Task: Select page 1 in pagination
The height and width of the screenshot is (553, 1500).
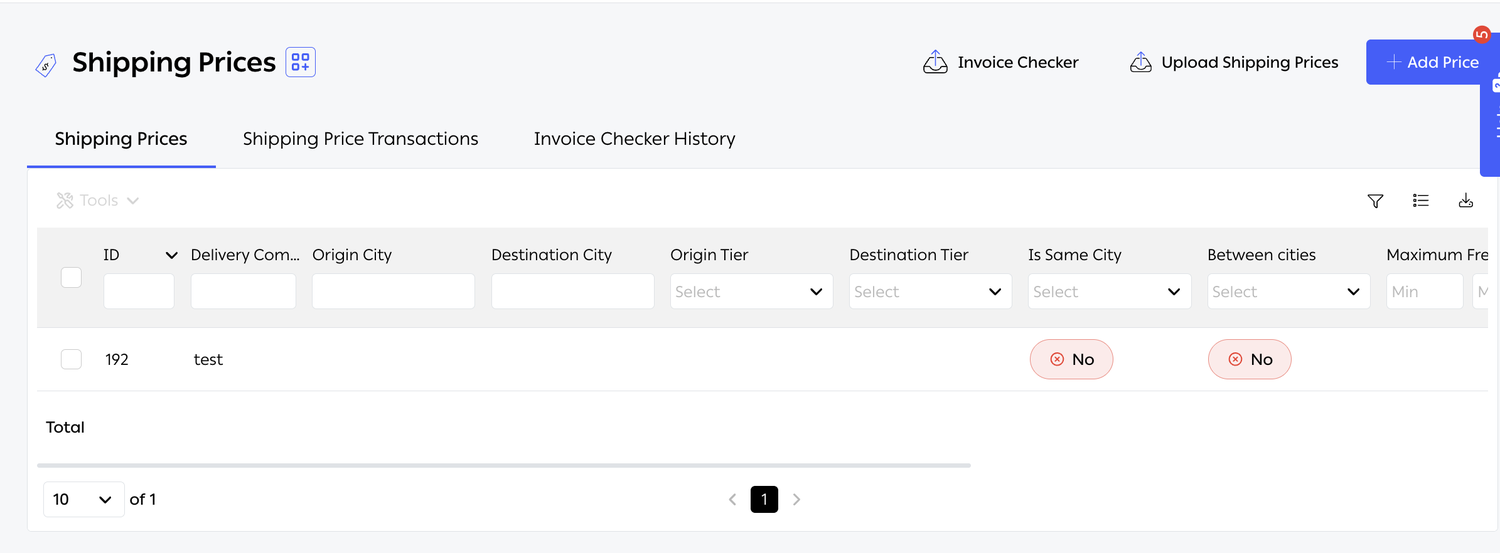Action: pos(764,499)
